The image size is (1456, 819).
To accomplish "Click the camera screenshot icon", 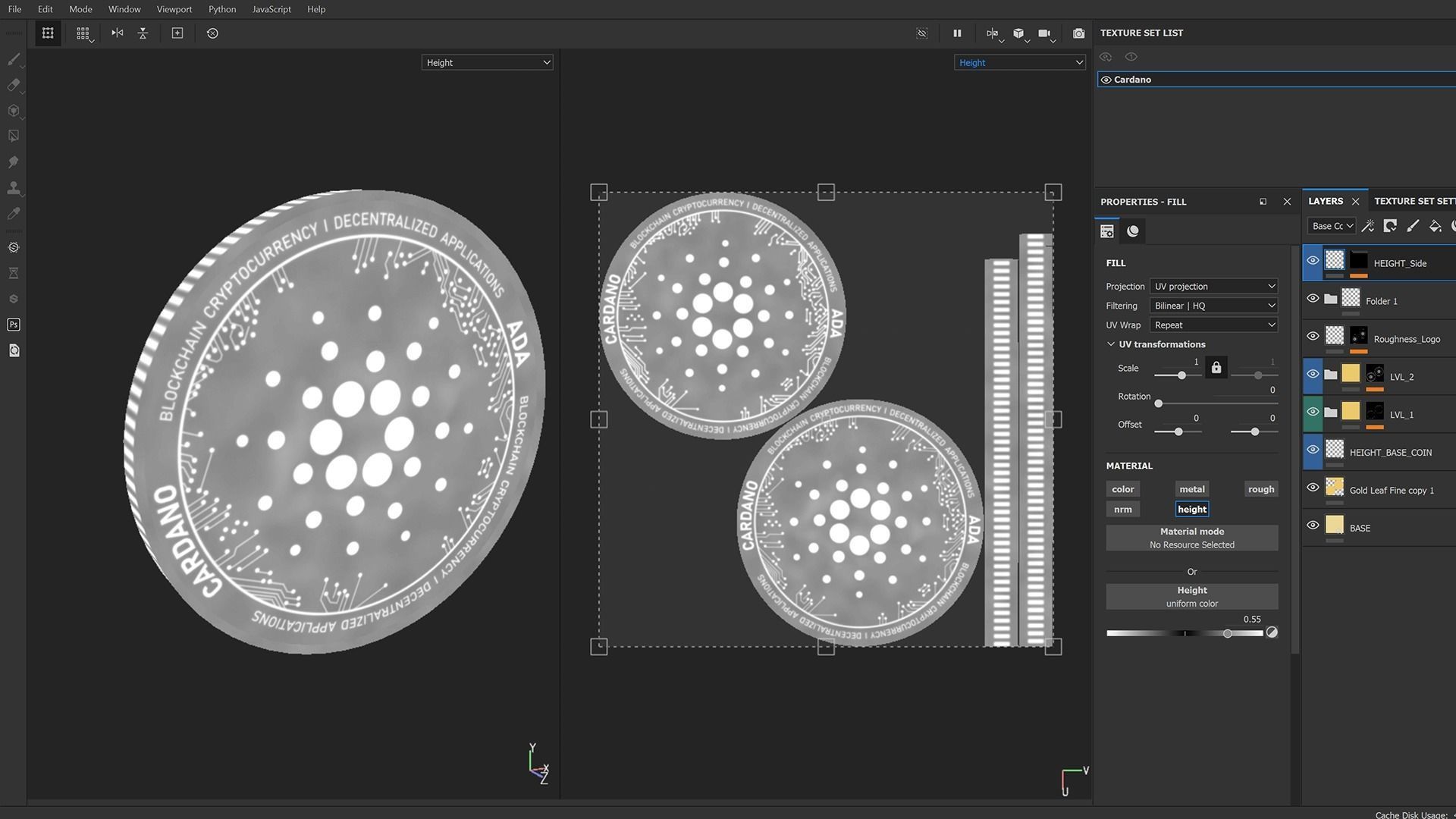I will [x=1078, y=33].
